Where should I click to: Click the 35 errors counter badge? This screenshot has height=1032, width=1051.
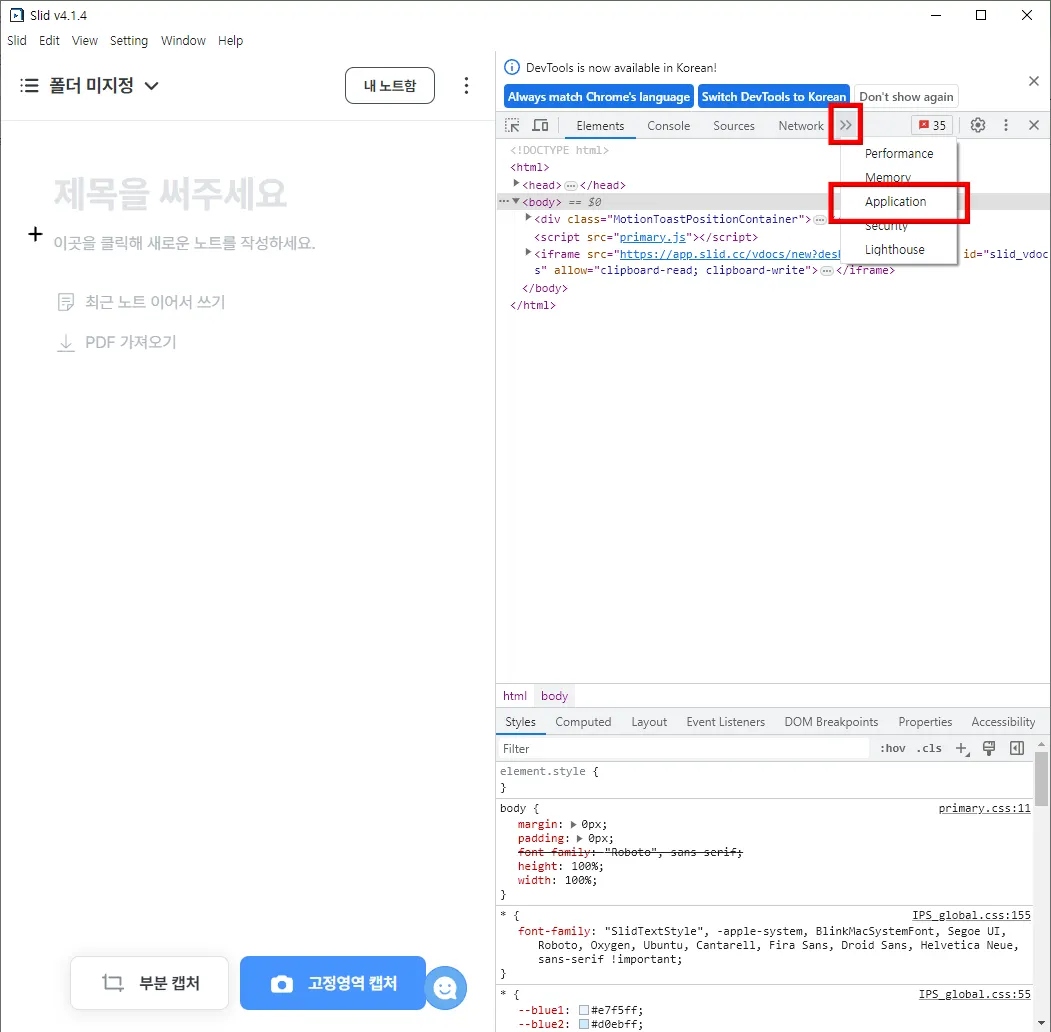click(x=932, y=125)
